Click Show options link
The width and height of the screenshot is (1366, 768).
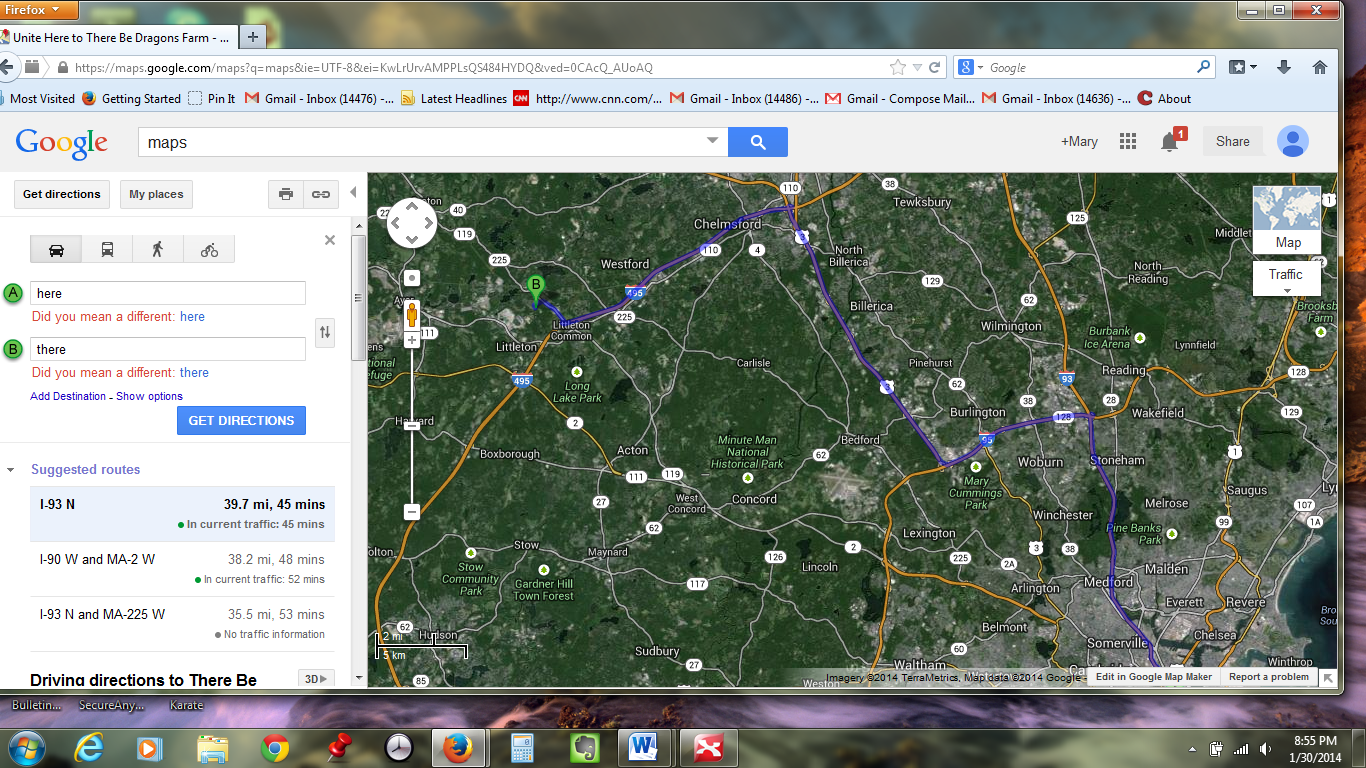(x=150, y=396)
